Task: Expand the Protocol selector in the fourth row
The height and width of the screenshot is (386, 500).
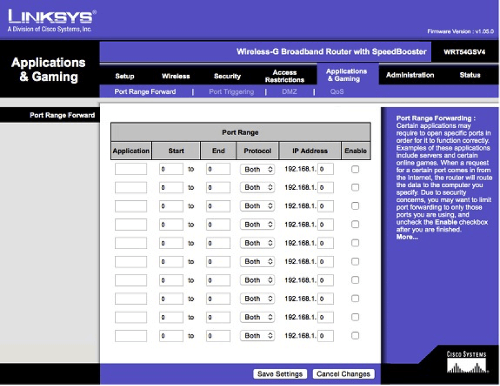Action: click(257, 225)
